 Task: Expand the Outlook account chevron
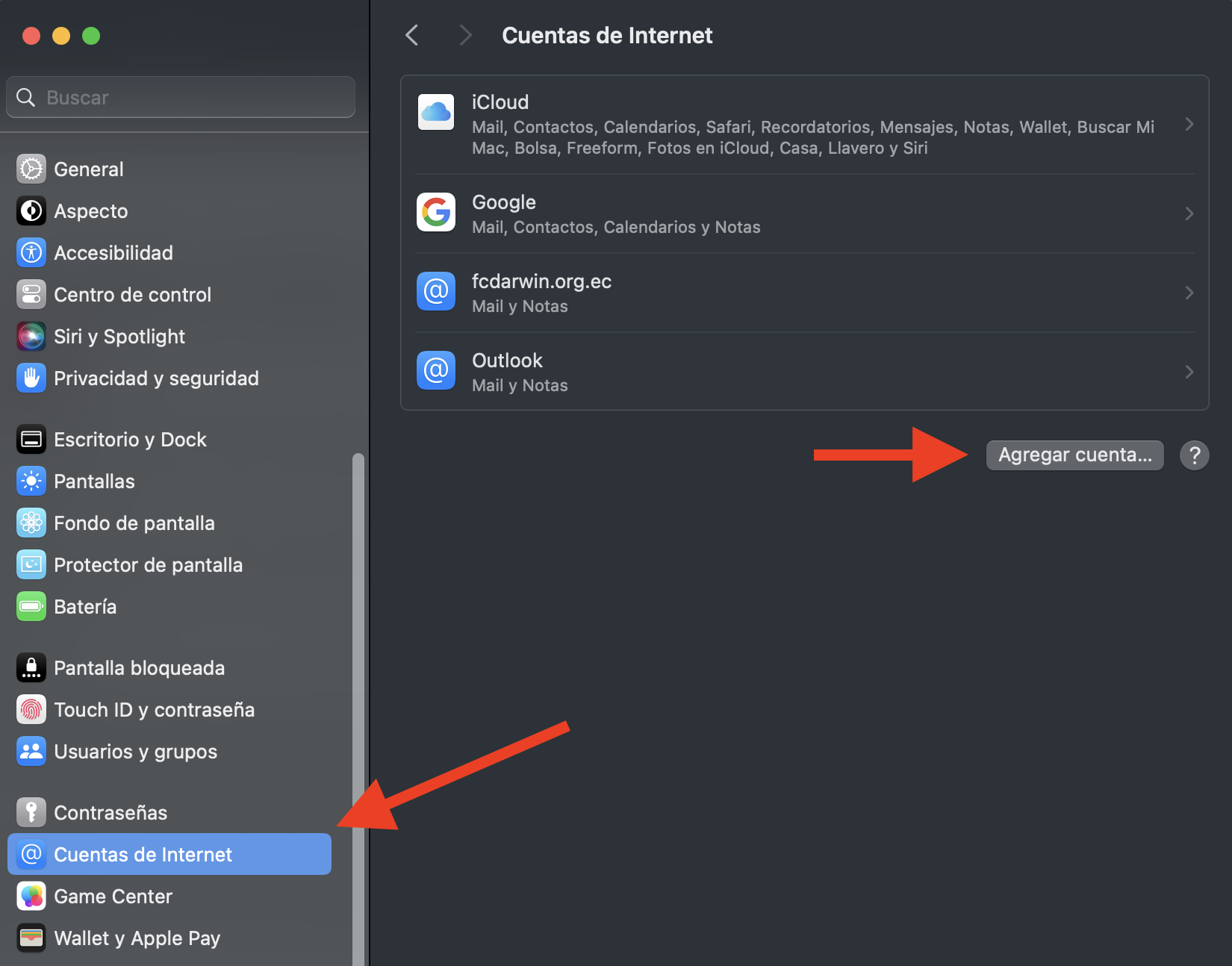coord(1189,372)
